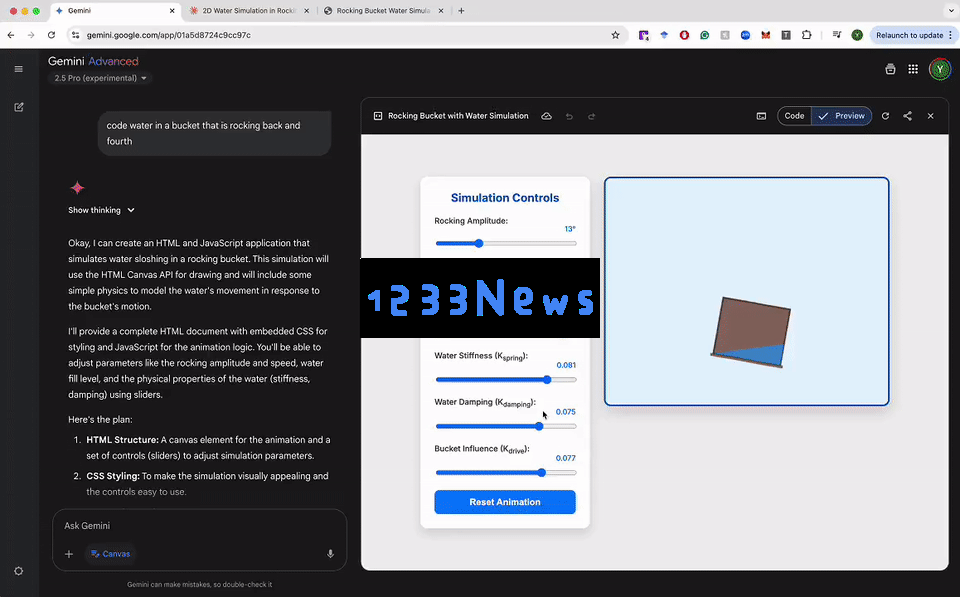Click the rocking bucket in the simulation canvas

pyautogui.click(x=751, y=332)
